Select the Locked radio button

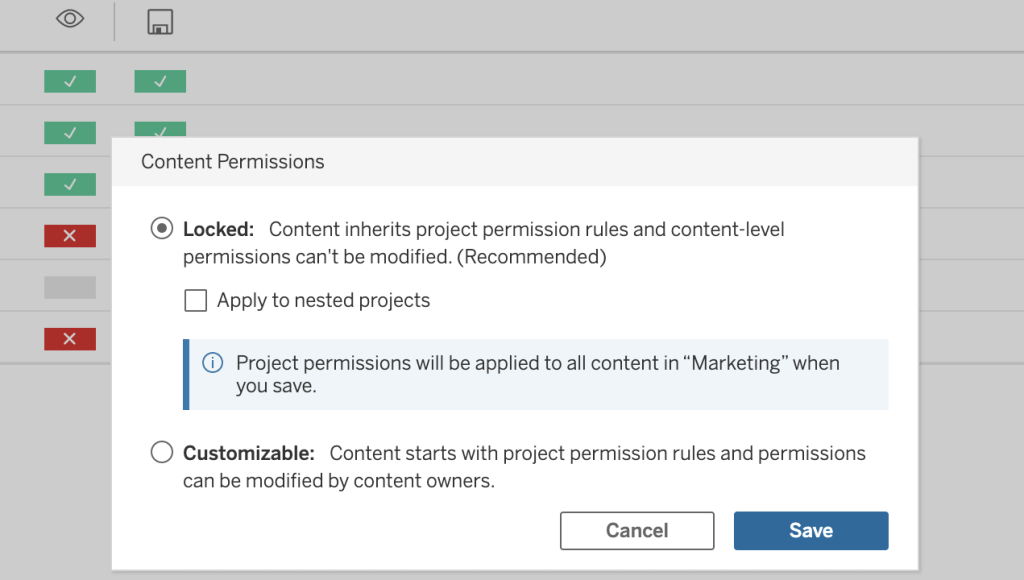161,229
